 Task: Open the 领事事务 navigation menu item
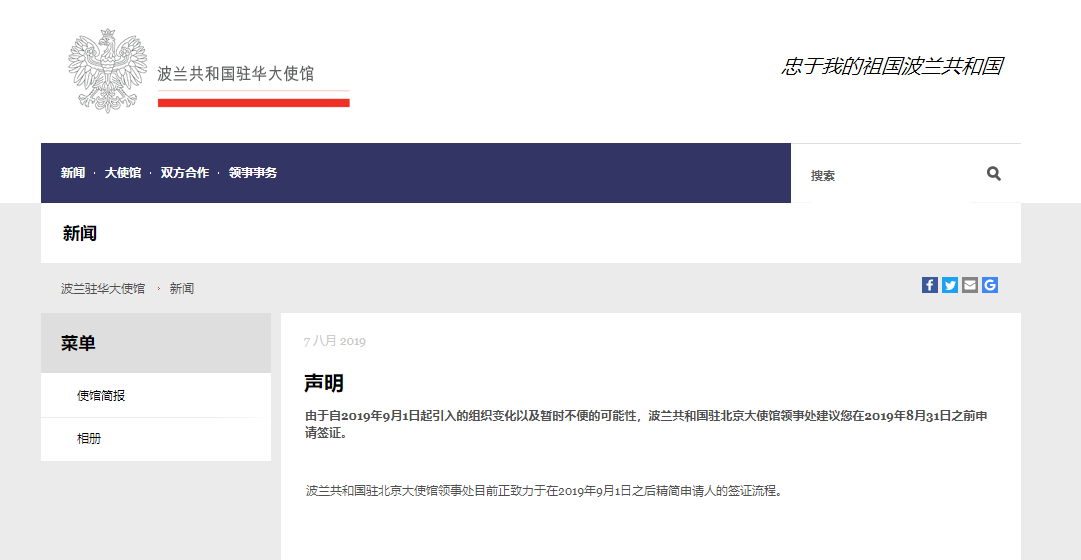[253, 173]
